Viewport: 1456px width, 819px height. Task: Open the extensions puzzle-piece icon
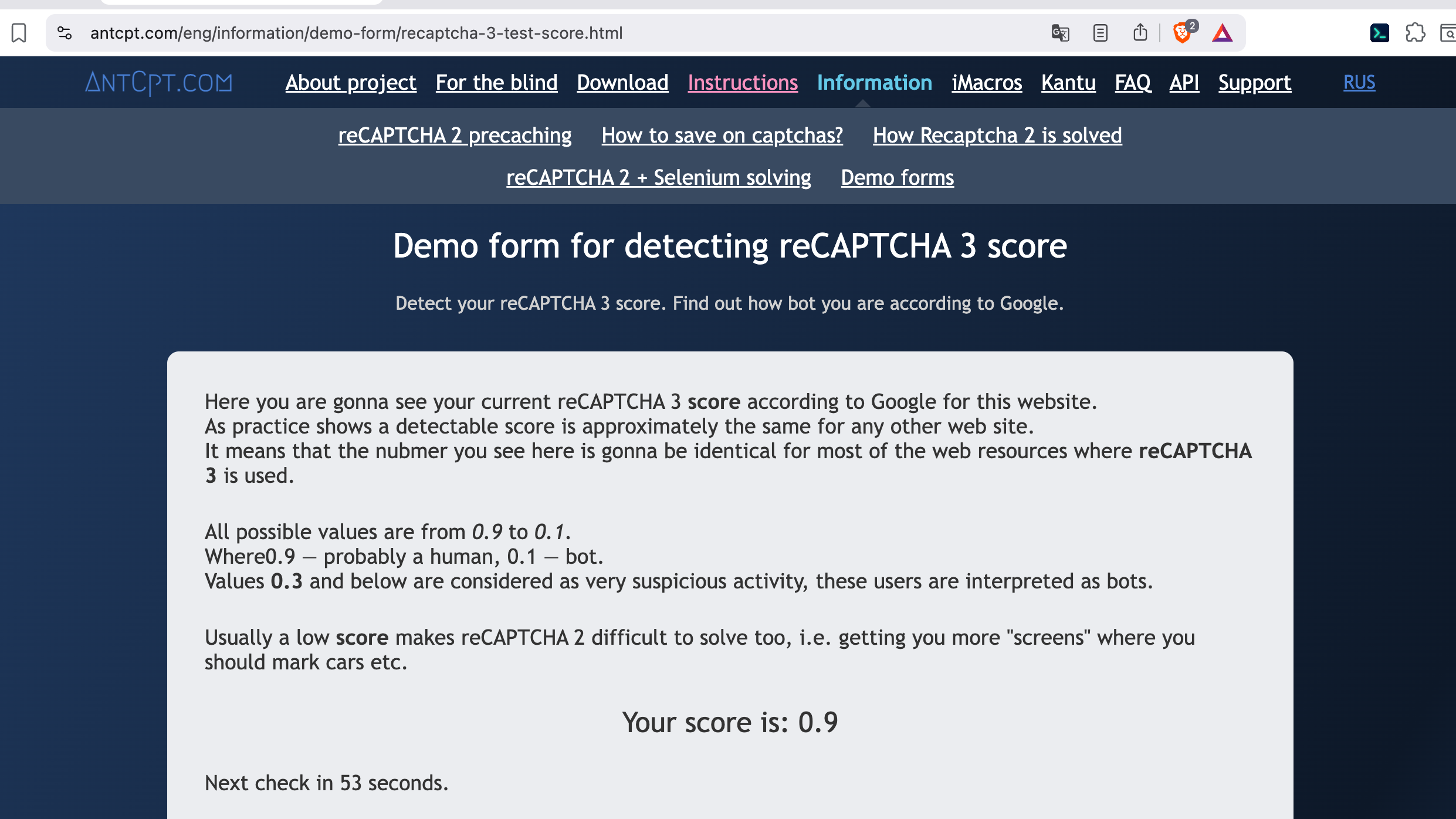(1416, 33)
